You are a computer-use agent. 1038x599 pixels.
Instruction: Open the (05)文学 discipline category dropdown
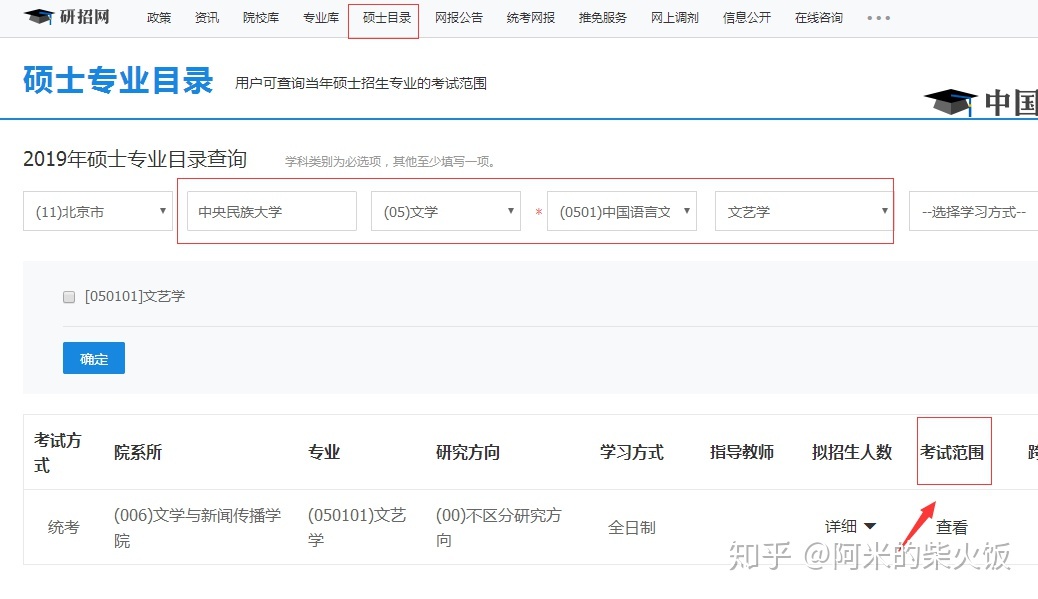(446, 212)
